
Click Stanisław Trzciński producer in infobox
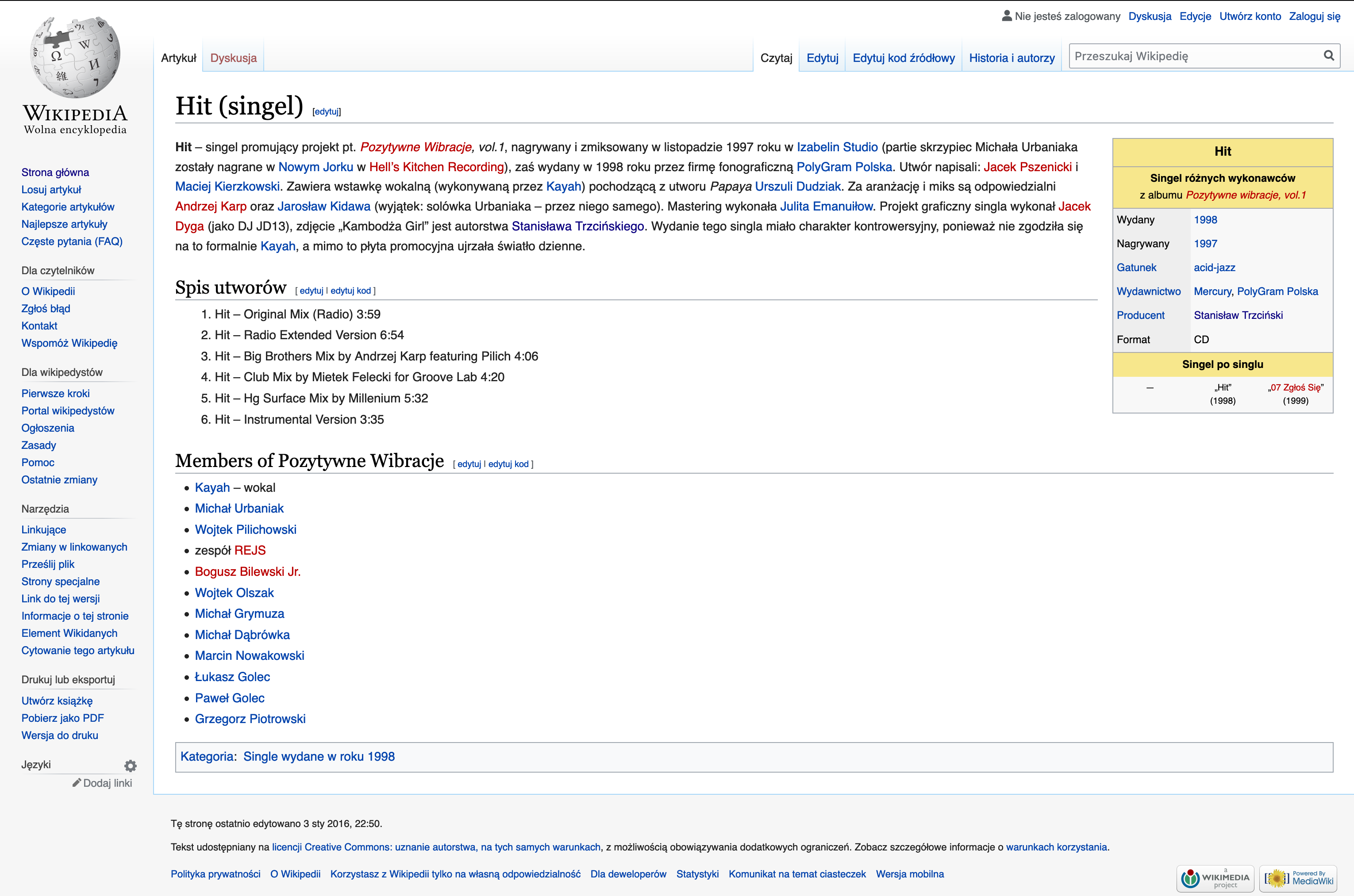1238,315
